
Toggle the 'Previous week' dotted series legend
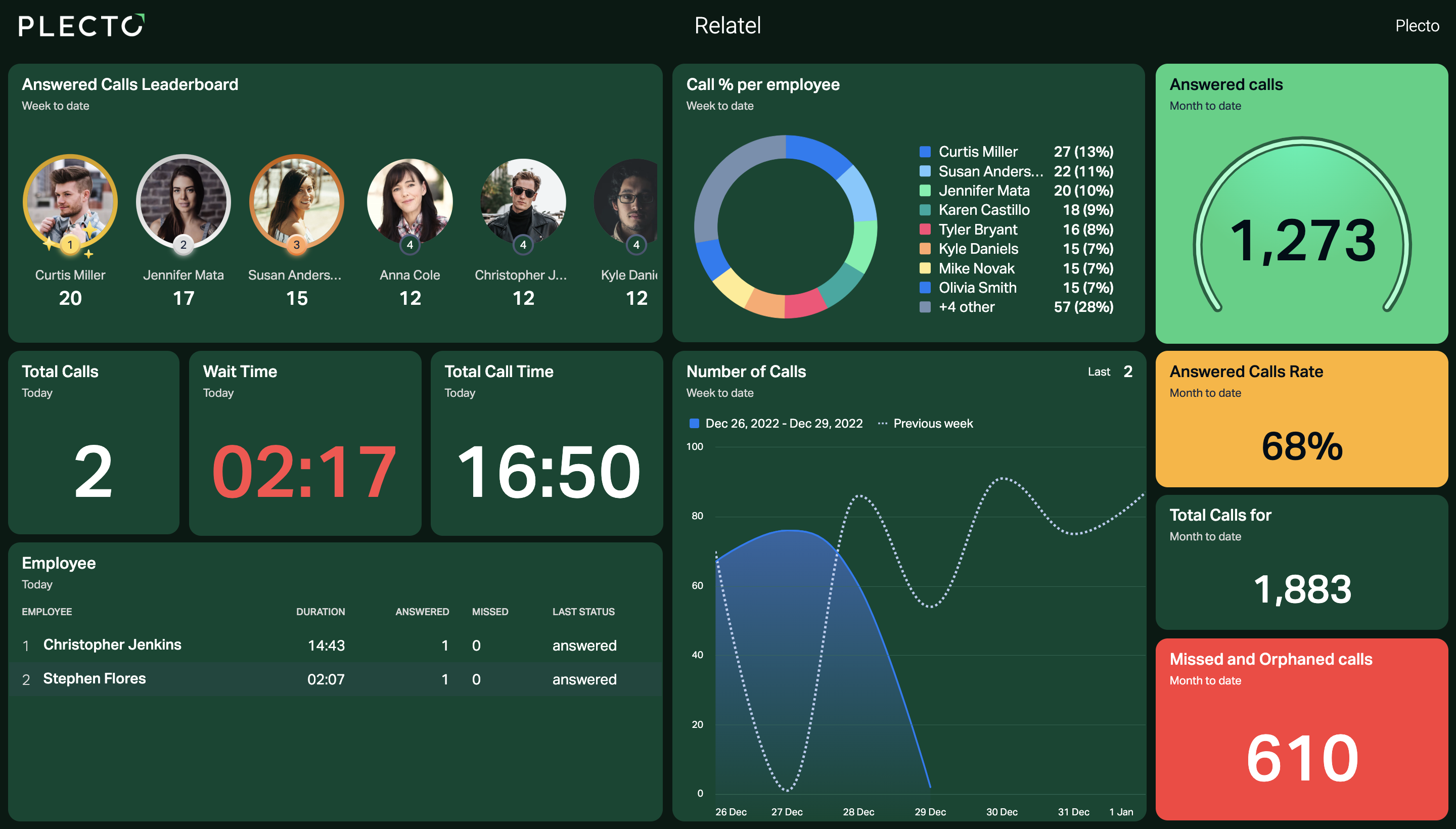925,424
